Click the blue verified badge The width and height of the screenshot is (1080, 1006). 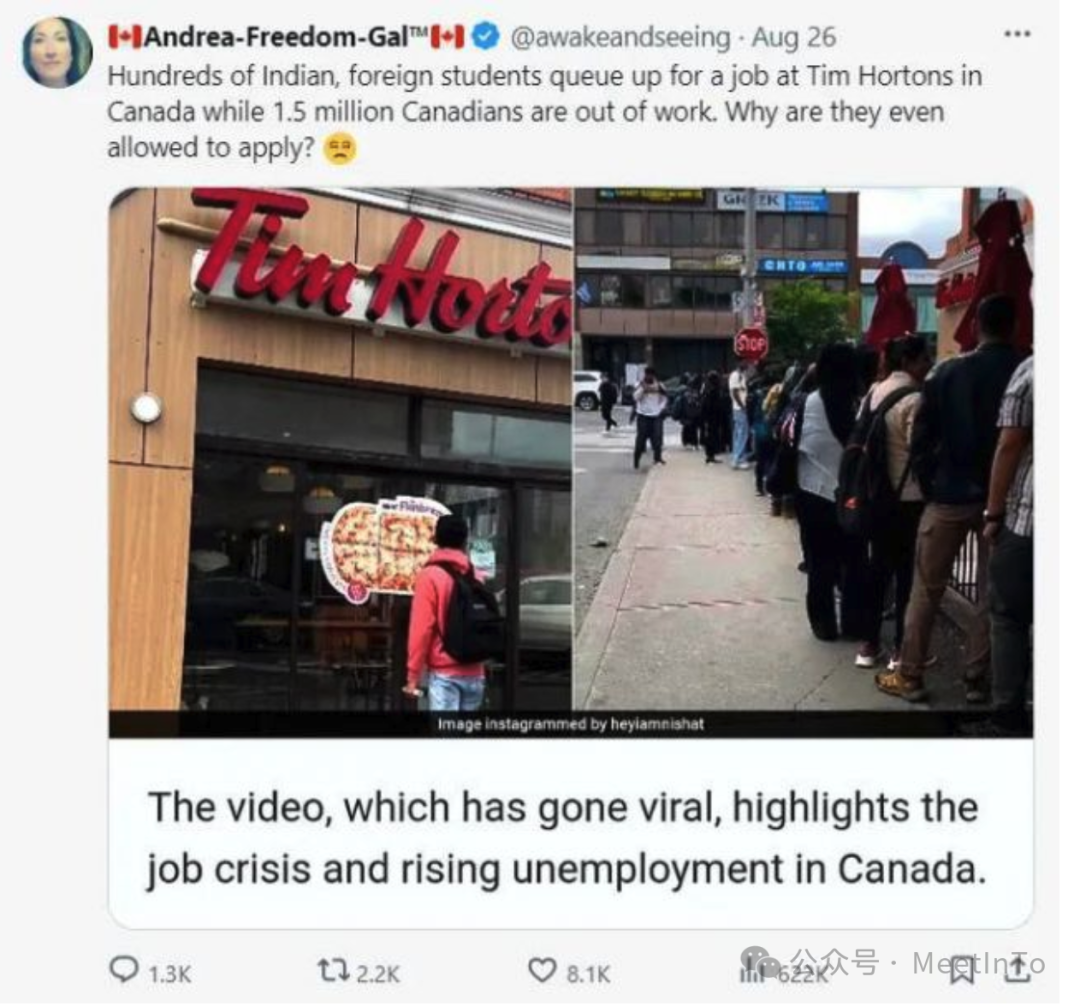pos(486,36)
